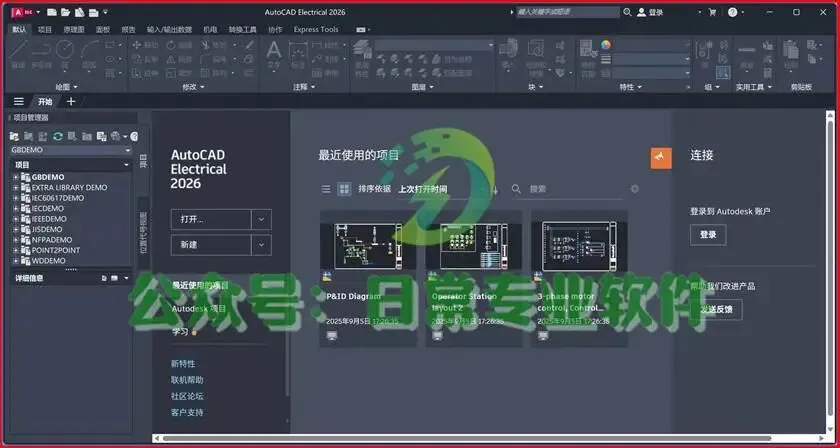Open the 社区论坛 link
Image resolution: width=840 pixels, height=448 pixels.
(187, 397)
